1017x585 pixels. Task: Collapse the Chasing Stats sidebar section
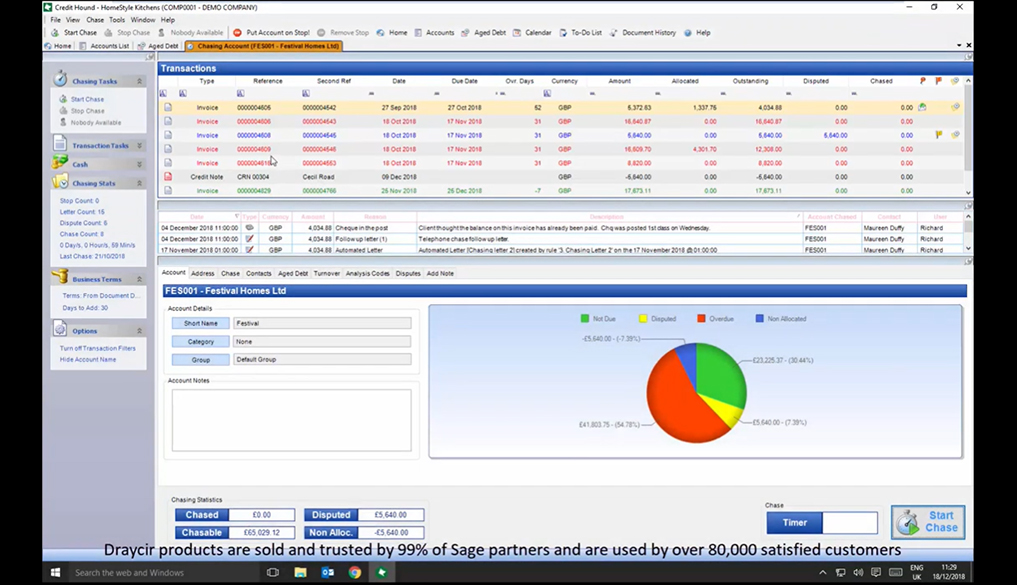[x=139, y=184]
